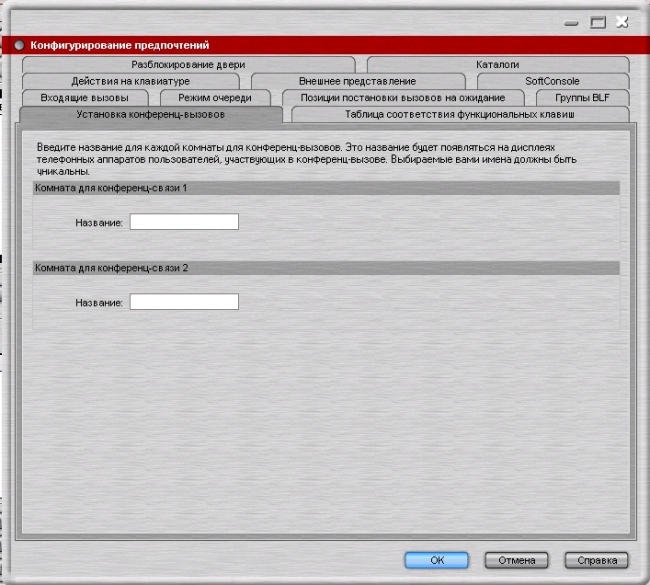The width and height of the screenshot is (650, 585).
Task: Minimize the preferences window
Action: tap(571, 23)
